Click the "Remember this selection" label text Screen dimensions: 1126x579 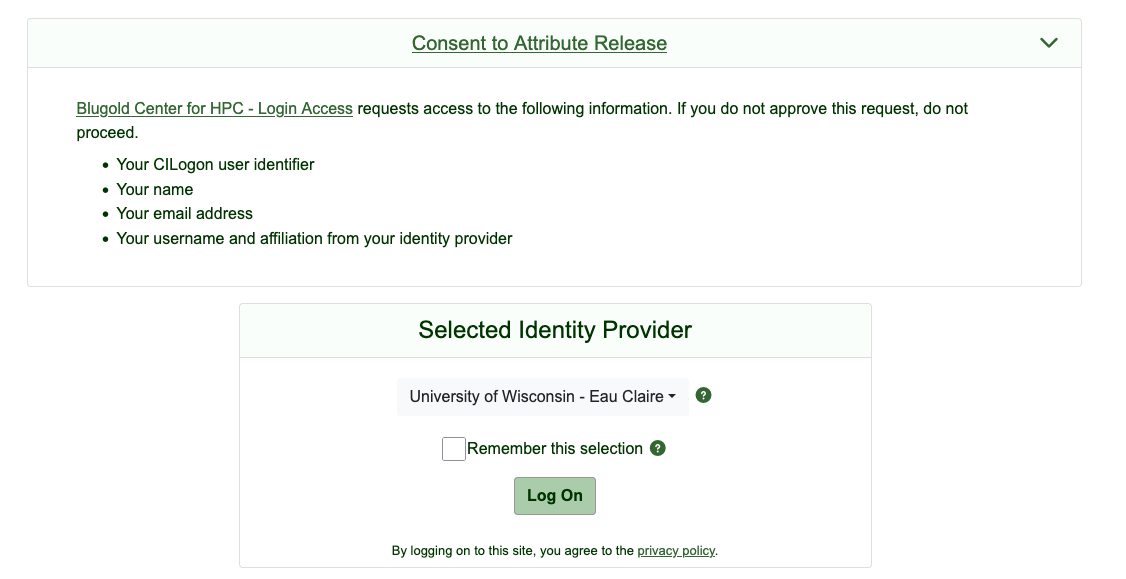(x=554, y=448)
